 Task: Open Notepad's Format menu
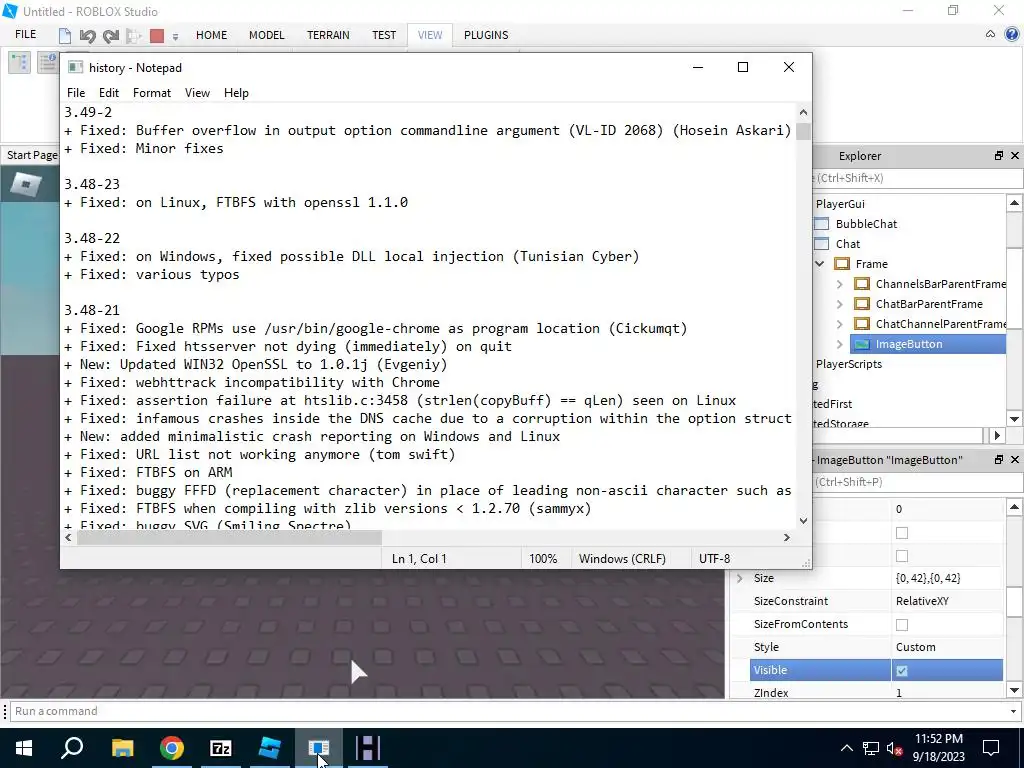(x=152, y=93)
